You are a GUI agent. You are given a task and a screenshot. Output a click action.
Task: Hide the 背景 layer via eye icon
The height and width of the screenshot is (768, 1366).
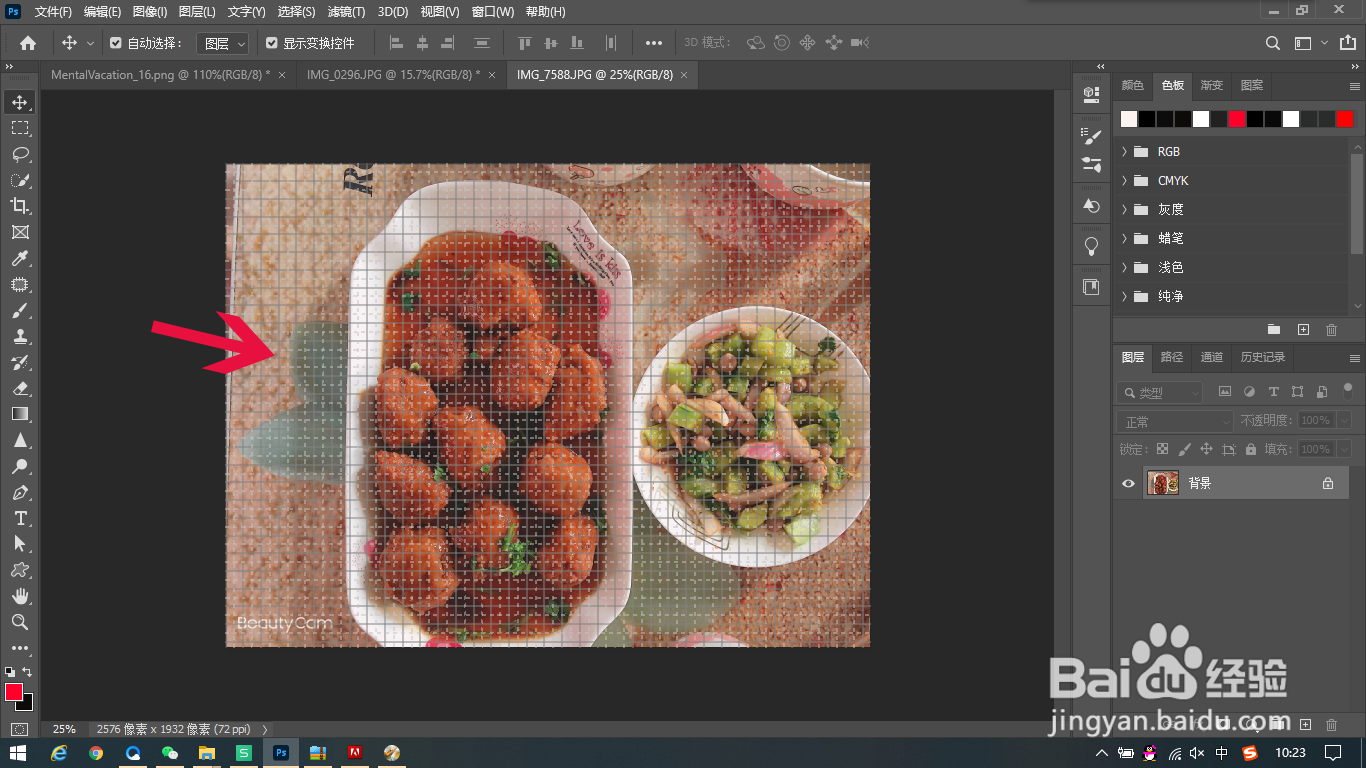(1129, 483)
